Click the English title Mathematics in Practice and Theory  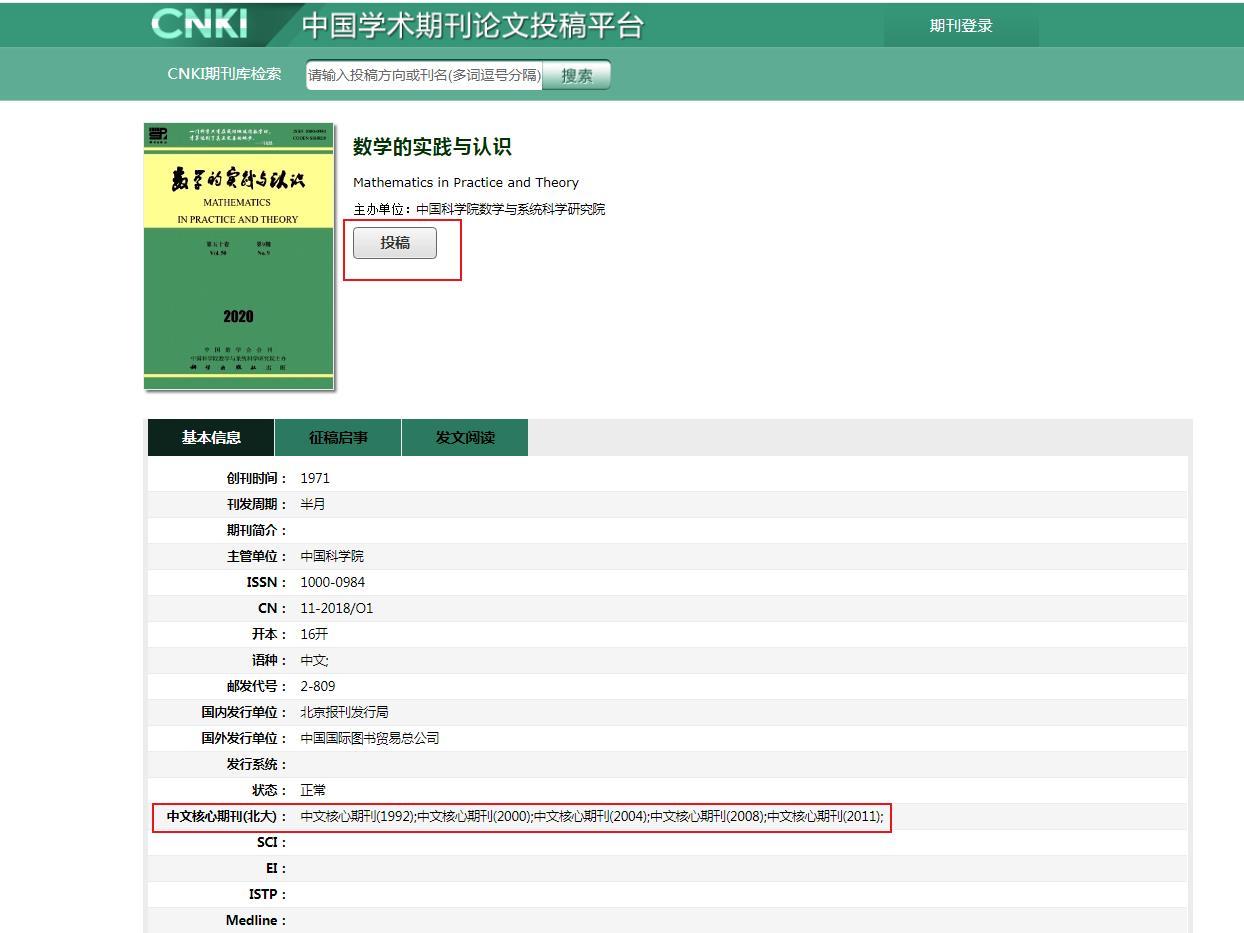tap(466, 182)
